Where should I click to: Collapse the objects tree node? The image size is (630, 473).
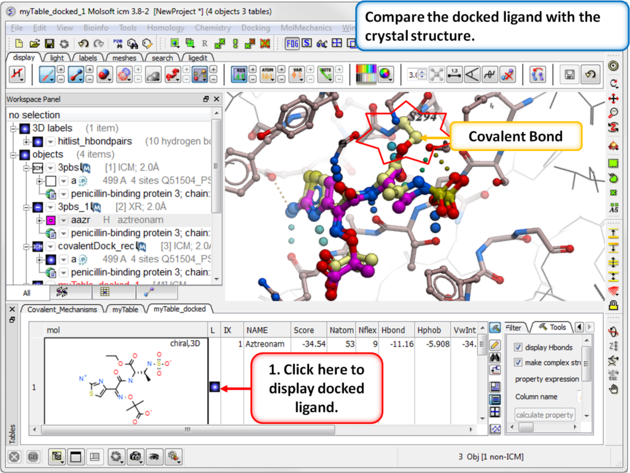pos(13,154)
